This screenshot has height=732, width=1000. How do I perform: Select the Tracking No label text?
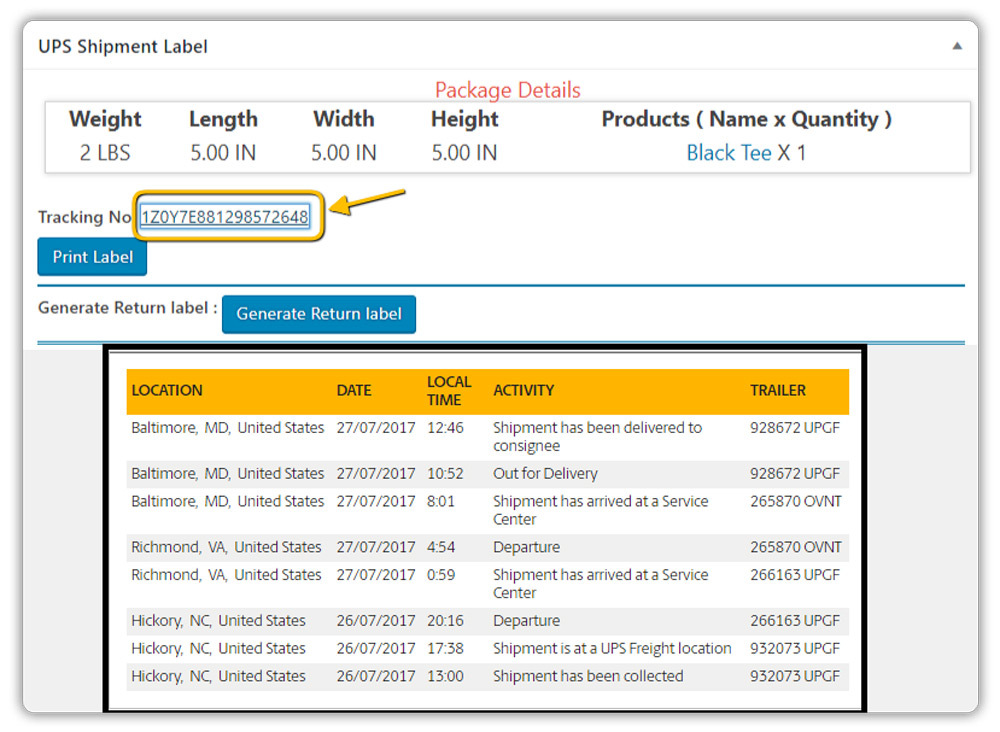(x=85, y=217)
